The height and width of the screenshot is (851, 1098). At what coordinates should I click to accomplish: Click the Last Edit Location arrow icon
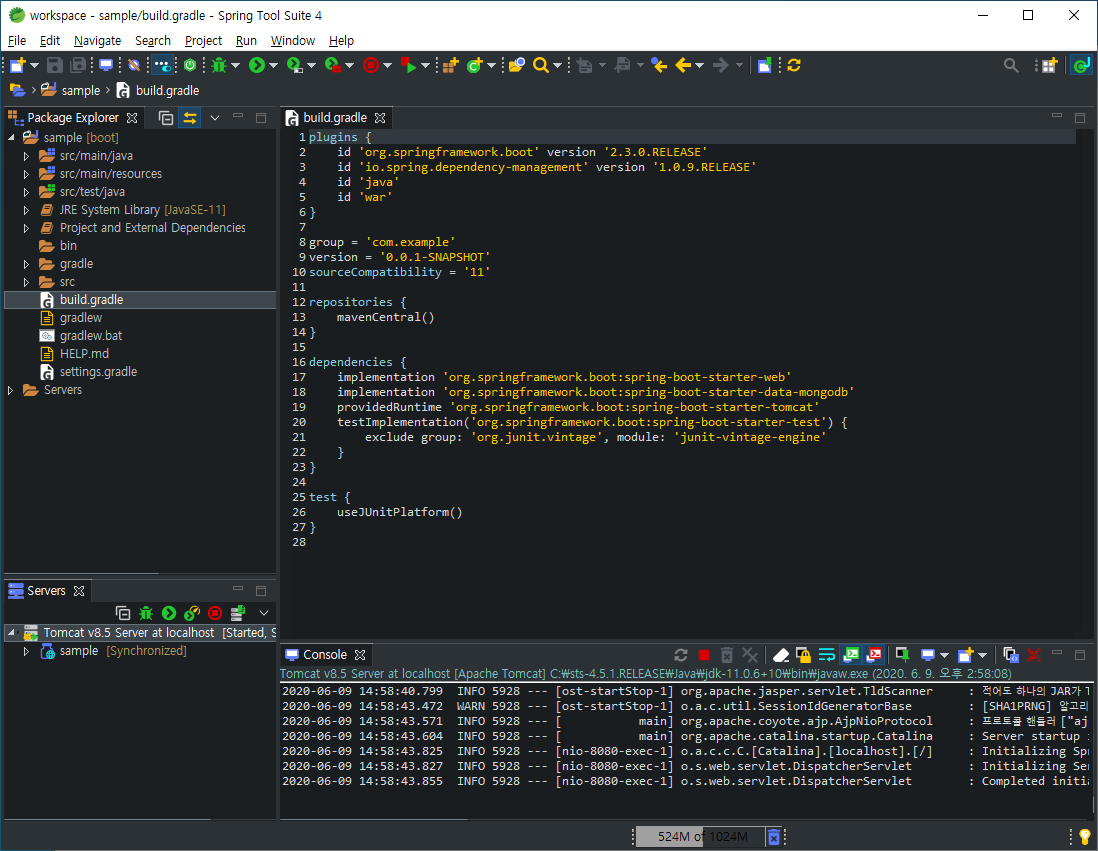659,65
